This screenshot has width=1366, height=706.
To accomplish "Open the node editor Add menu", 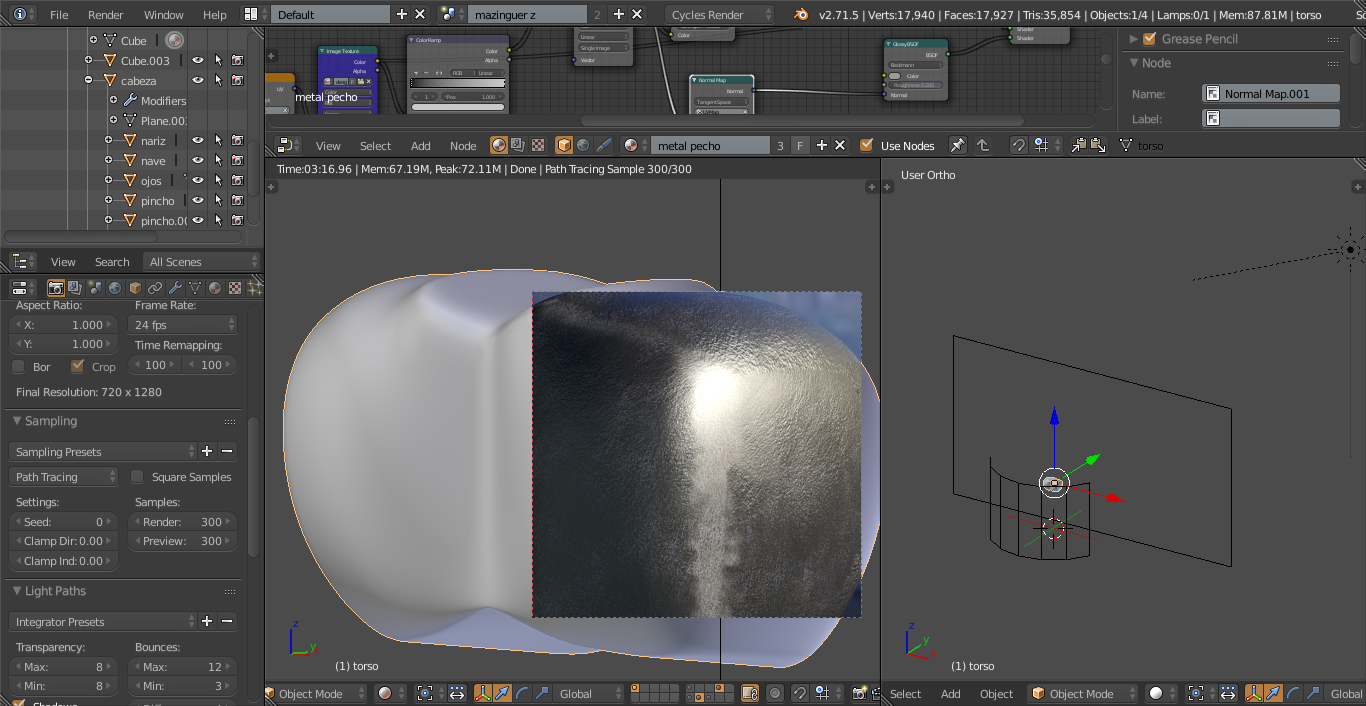I will pos(420,146).
